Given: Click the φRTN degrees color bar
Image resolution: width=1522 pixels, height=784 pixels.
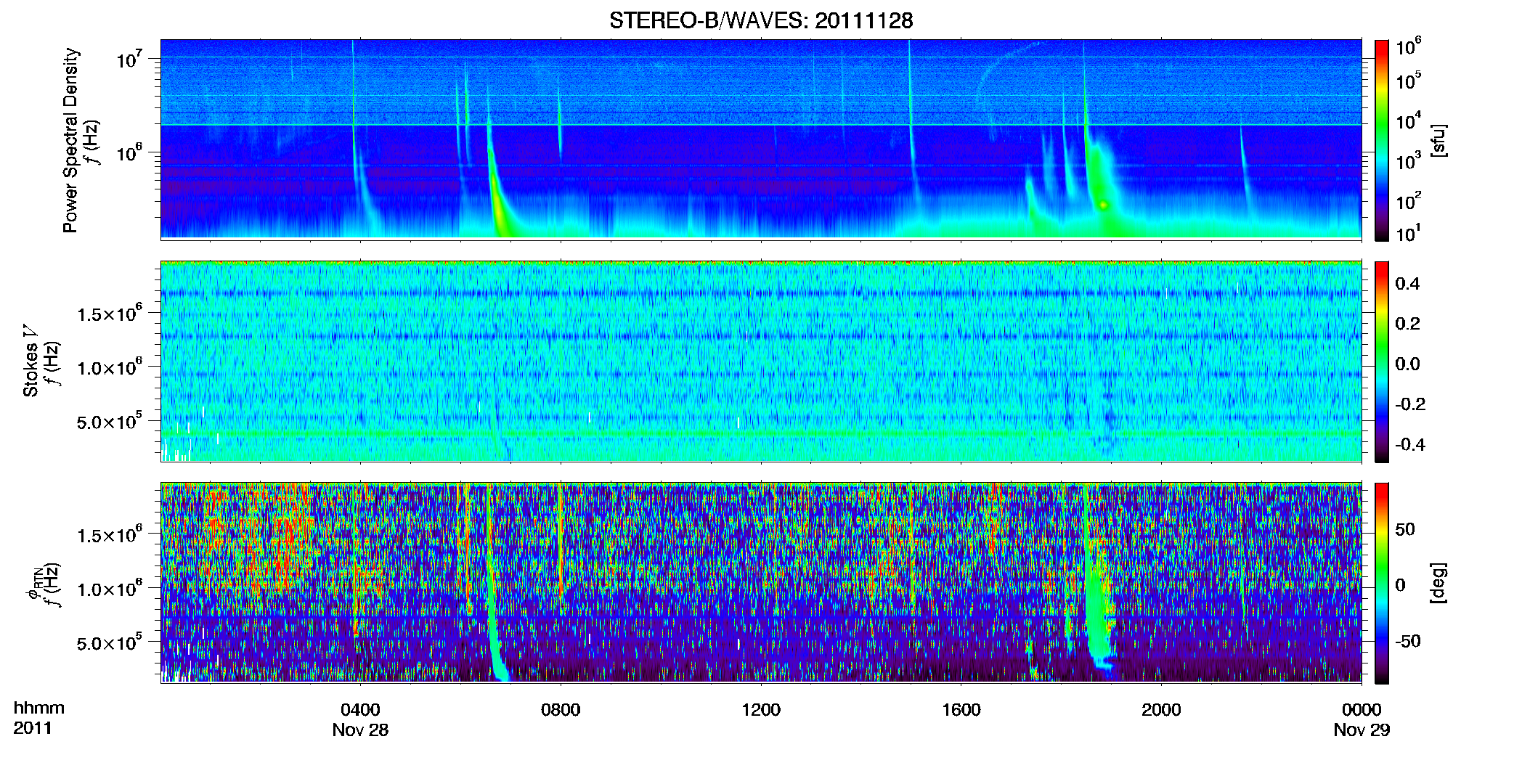Looking at the screenshot, I should [x=1381, y=583].
